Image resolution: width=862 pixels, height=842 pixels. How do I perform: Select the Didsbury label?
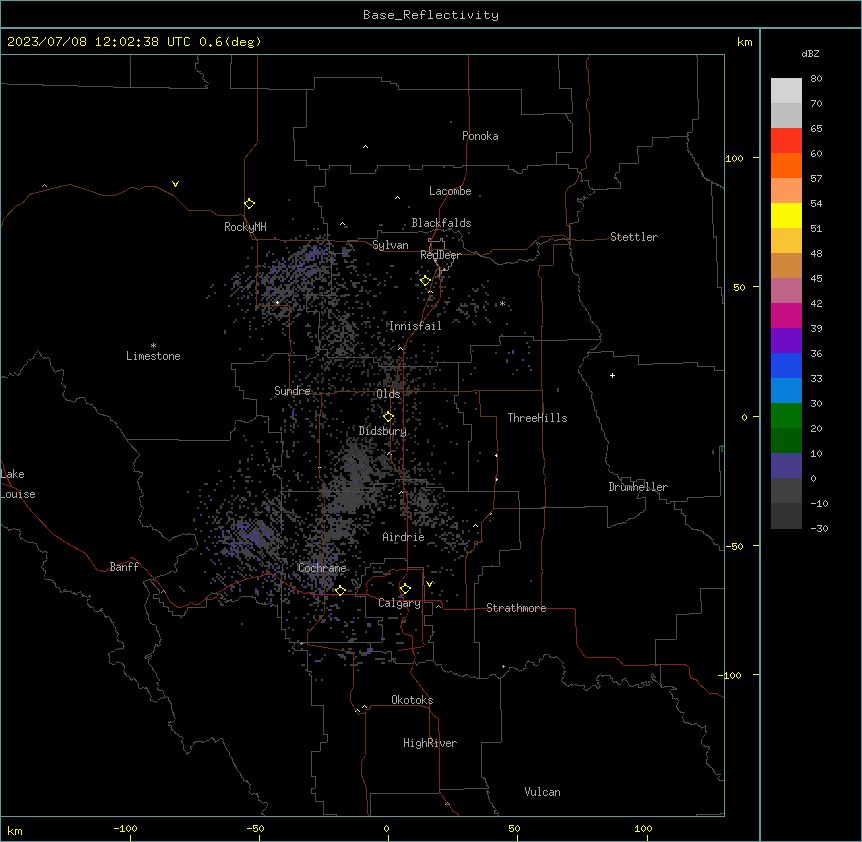(383, 431)
